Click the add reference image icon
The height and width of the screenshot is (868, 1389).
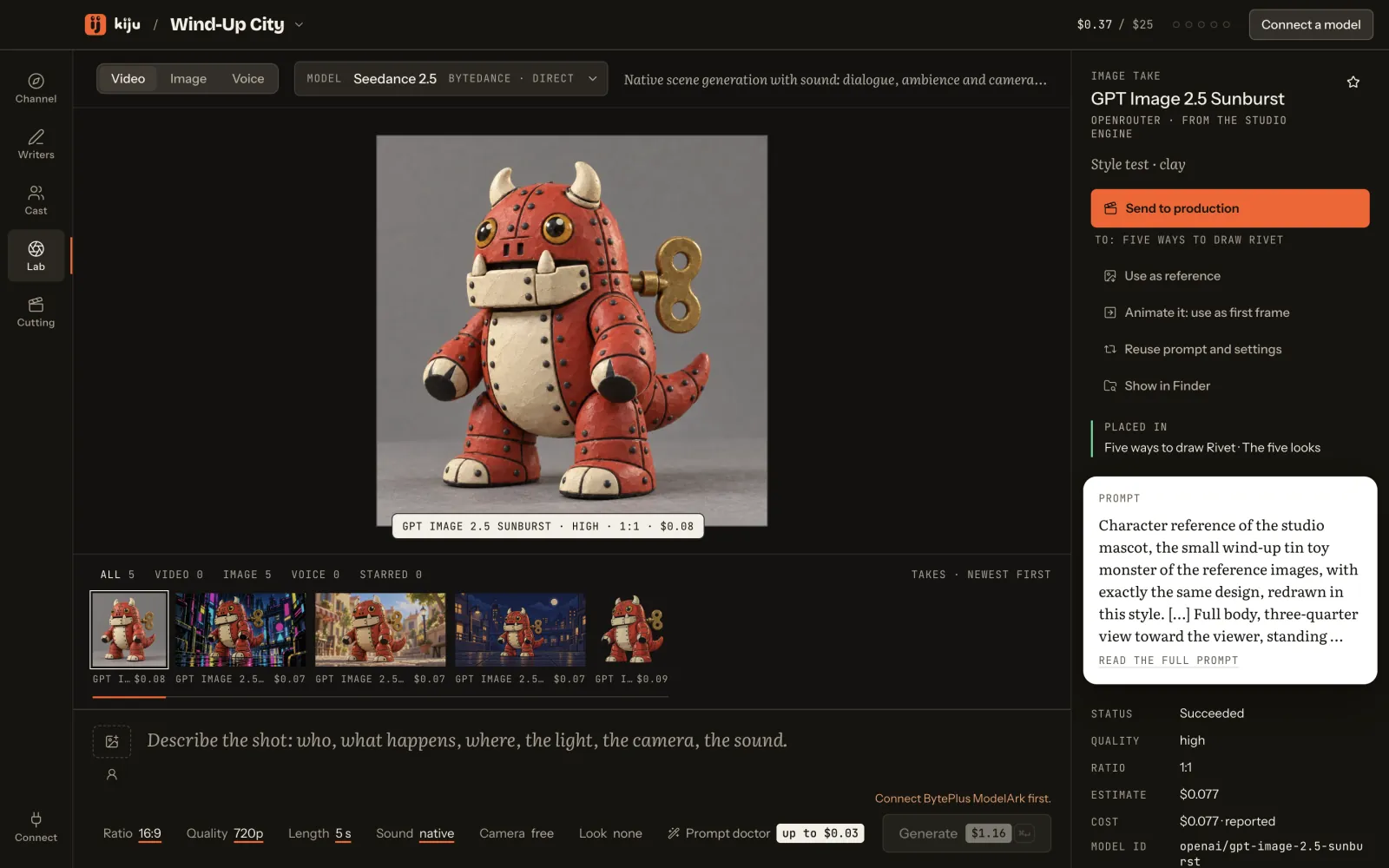[112, 741]
